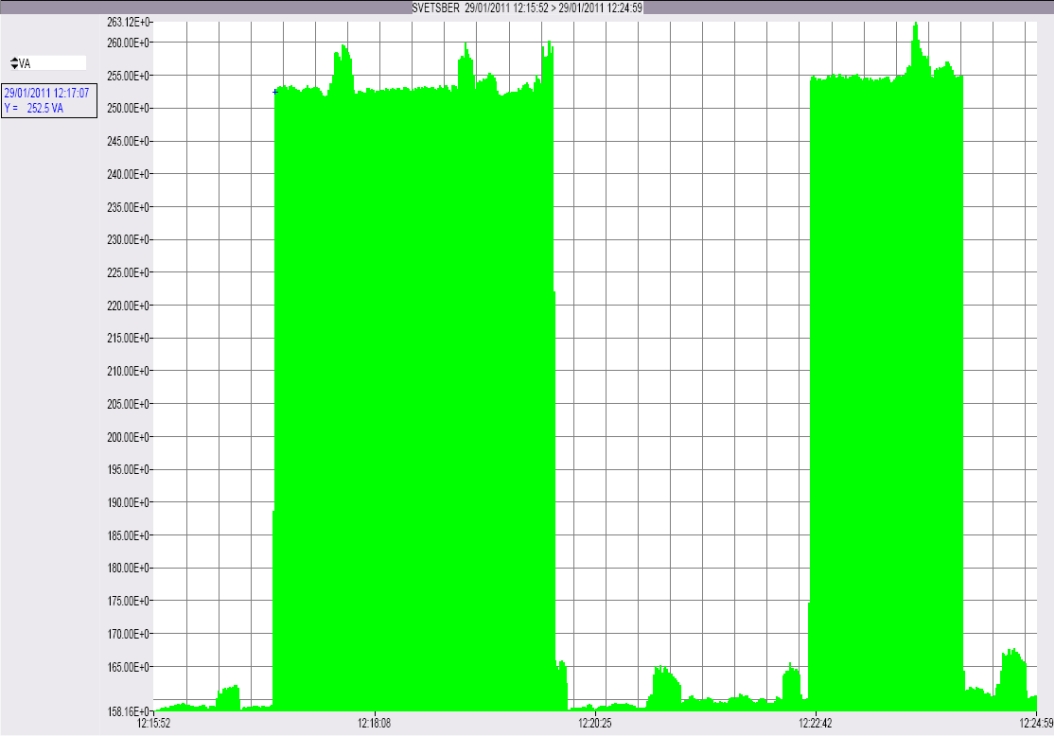Click the 263.12E+0 top axis value
Viewport: 1054px width, 736px height.
(128, 23)
